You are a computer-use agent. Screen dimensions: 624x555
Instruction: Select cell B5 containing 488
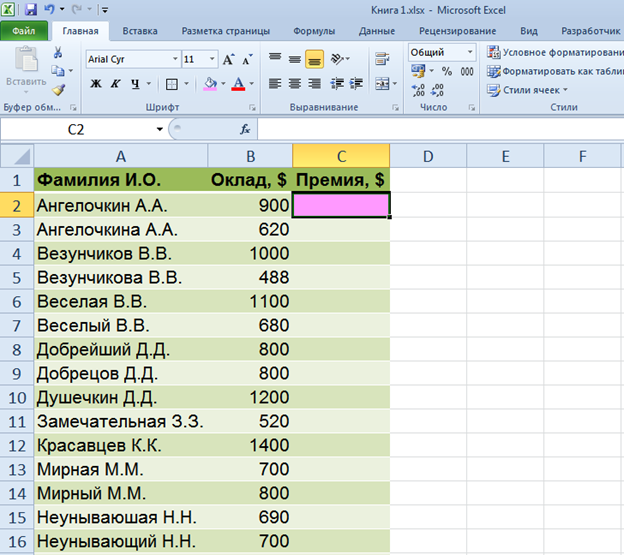pyautogui.click(x=250, y=277)
